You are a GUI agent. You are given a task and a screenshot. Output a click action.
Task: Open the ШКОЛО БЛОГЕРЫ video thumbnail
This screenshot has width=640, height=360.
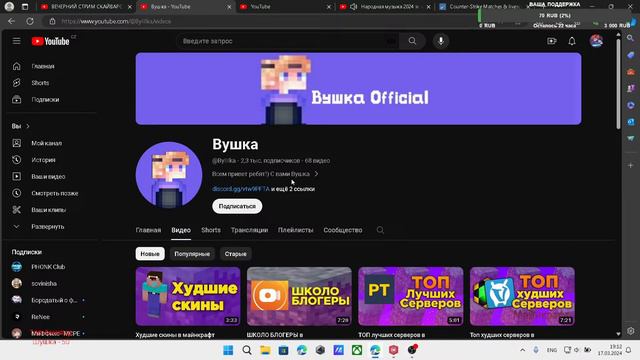[x=299, y=296]
